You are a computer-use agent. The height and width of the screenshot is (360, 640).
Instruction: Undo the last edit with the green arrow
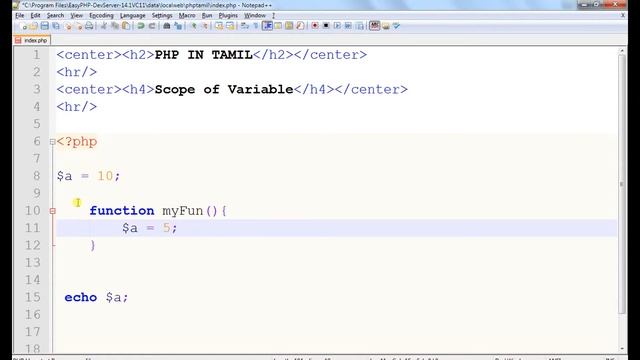click(x=141, y=26)
